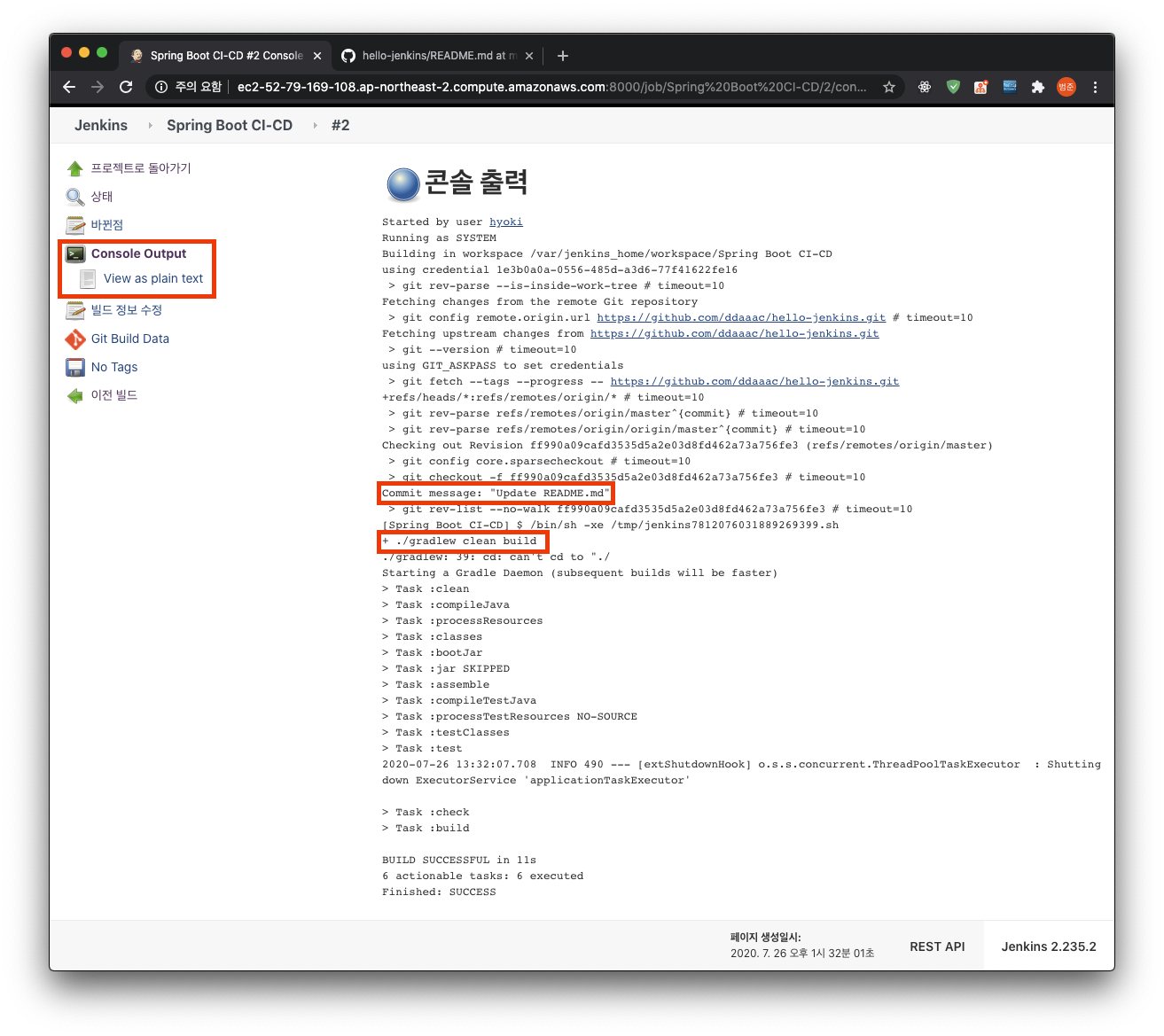Close the hello-jenkins README tab
This screenshot has width=1164, height=1036.
(529, 56)
